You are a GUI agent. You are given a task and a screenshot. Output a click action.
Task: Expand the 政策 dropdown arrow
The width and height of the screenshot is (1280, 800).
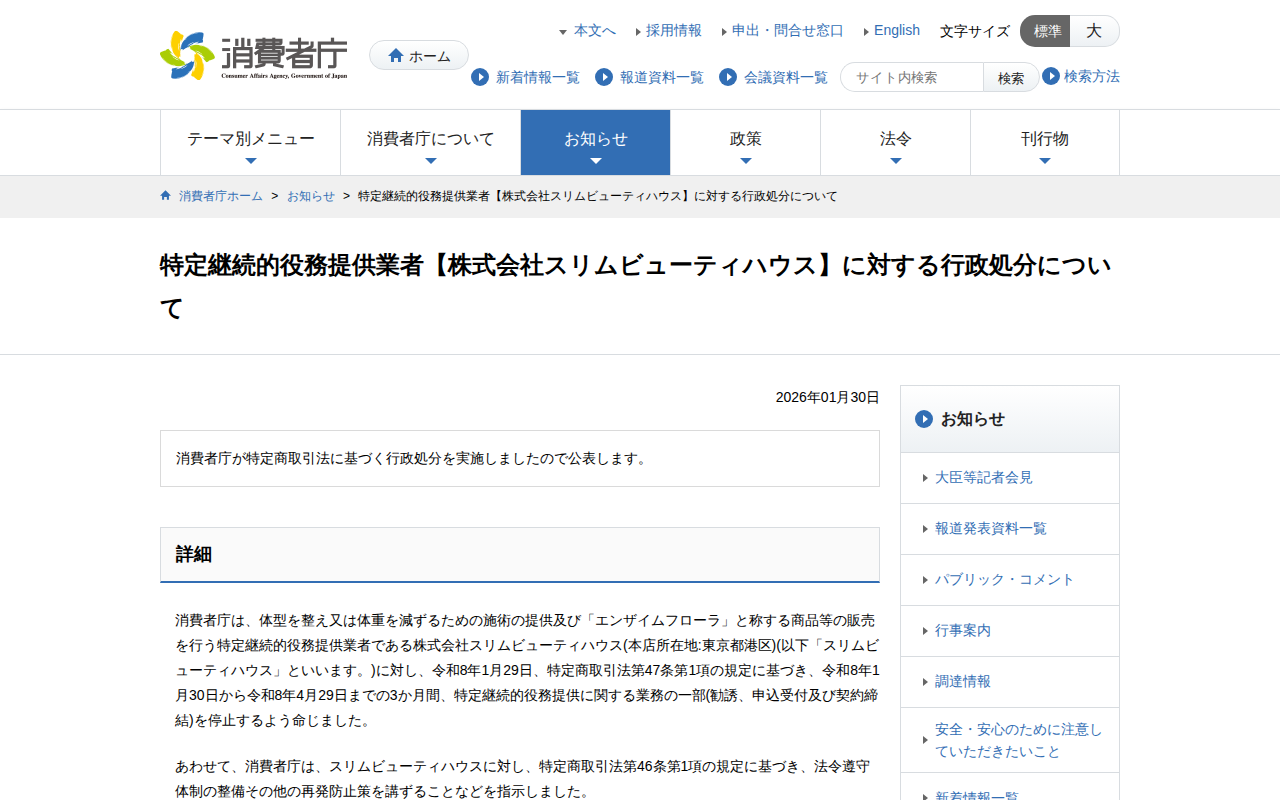[746, 161]
